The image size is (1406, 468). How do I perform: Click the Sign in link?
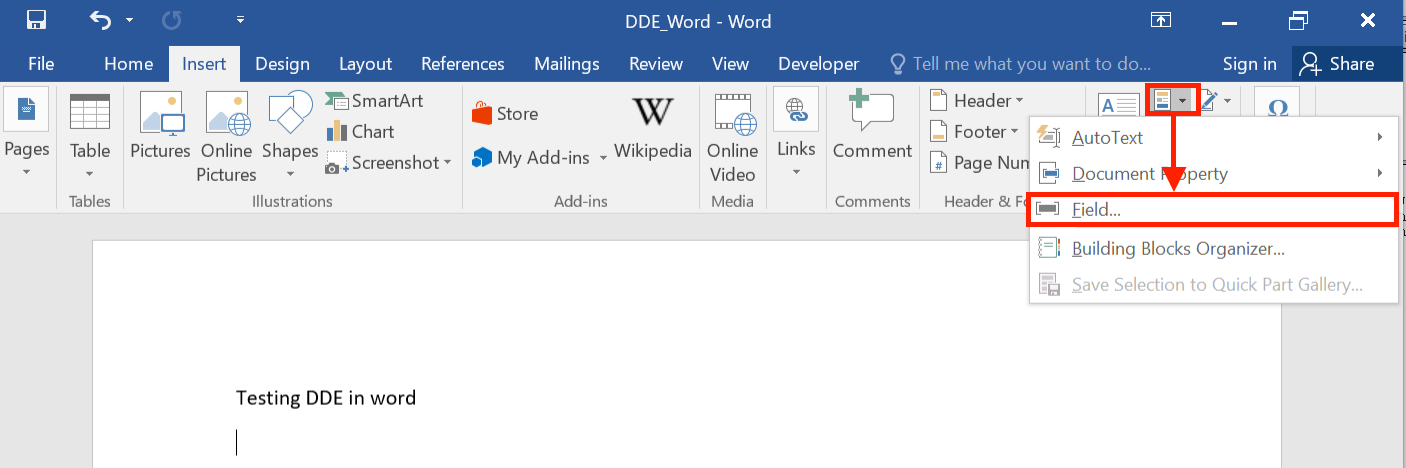pyautogui.click(x=1249, y=64)
